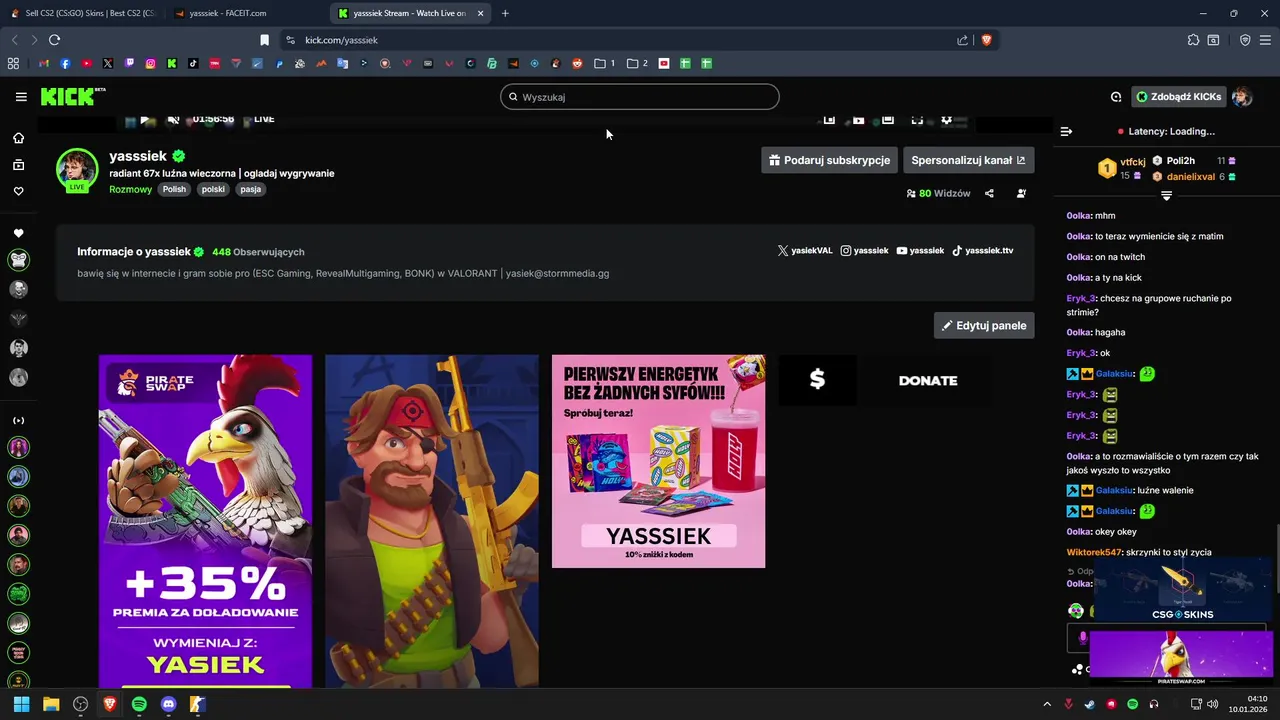Viewport: 1280px width, 720px height.
Task: Open the energy drink YASSSIEK panel
Action: (x=658, y=461)
